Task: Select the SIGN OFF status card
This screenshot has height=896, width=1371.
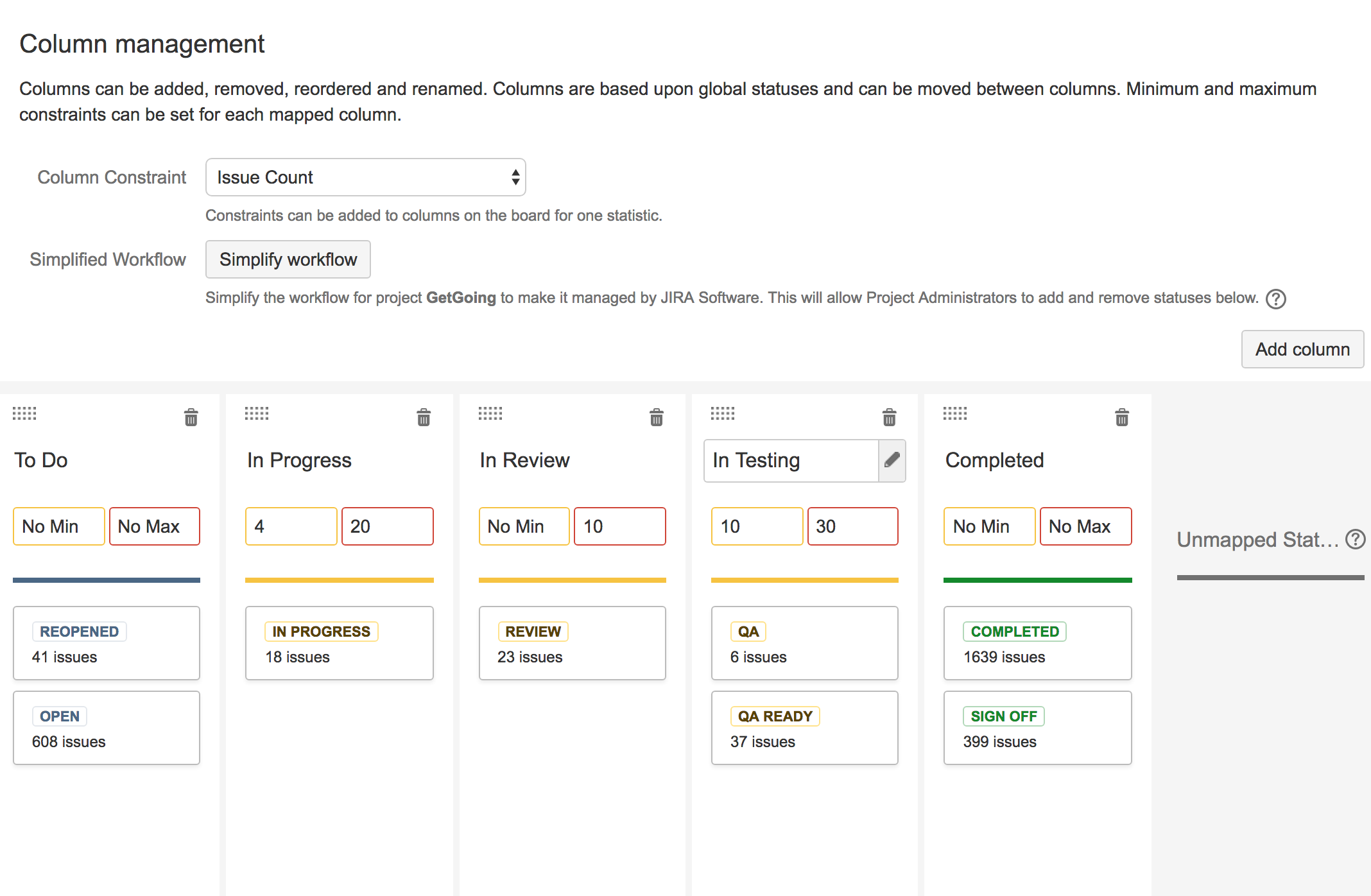Action: (x=1038, y=728)
